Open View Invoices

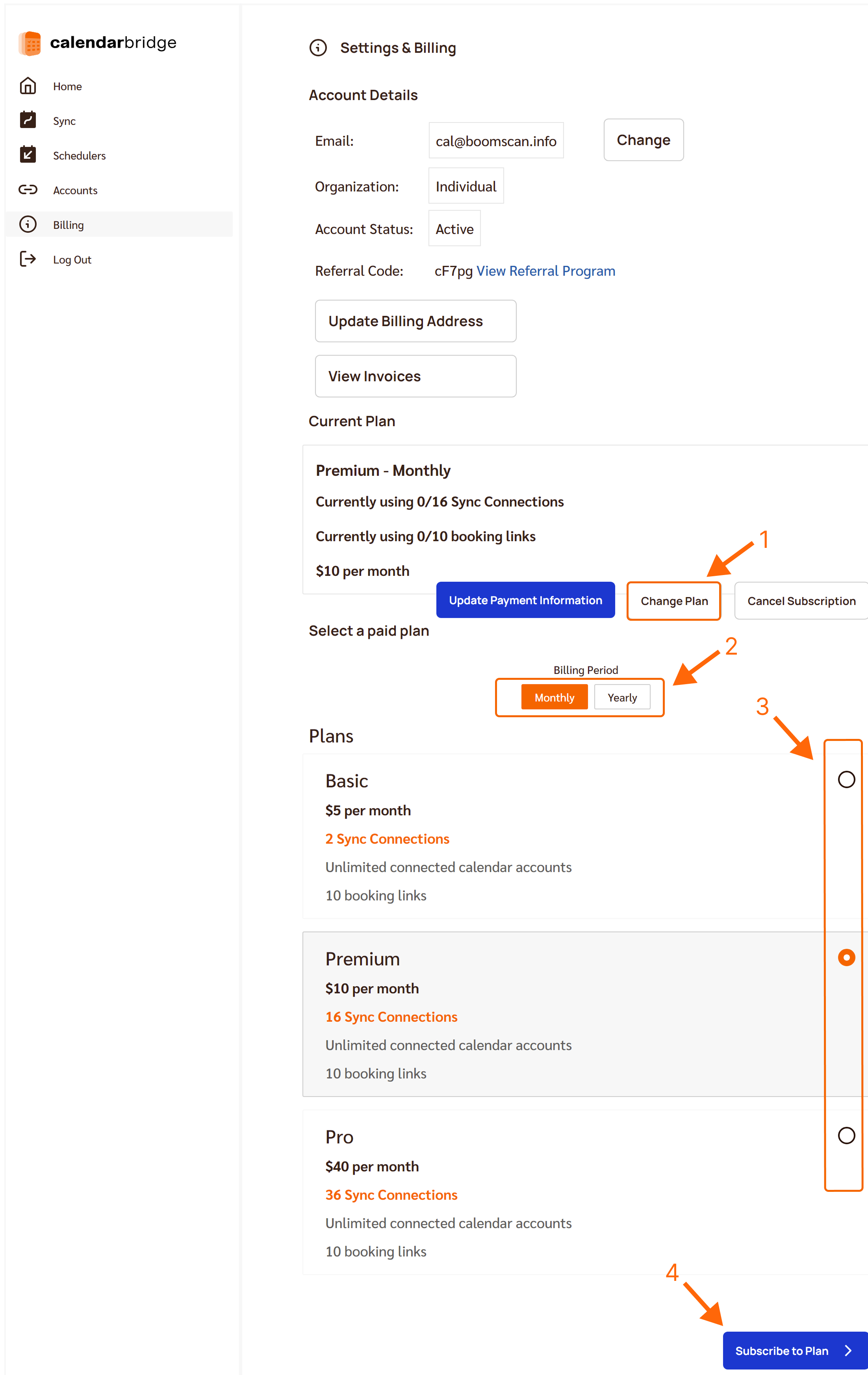click(416, 376)
